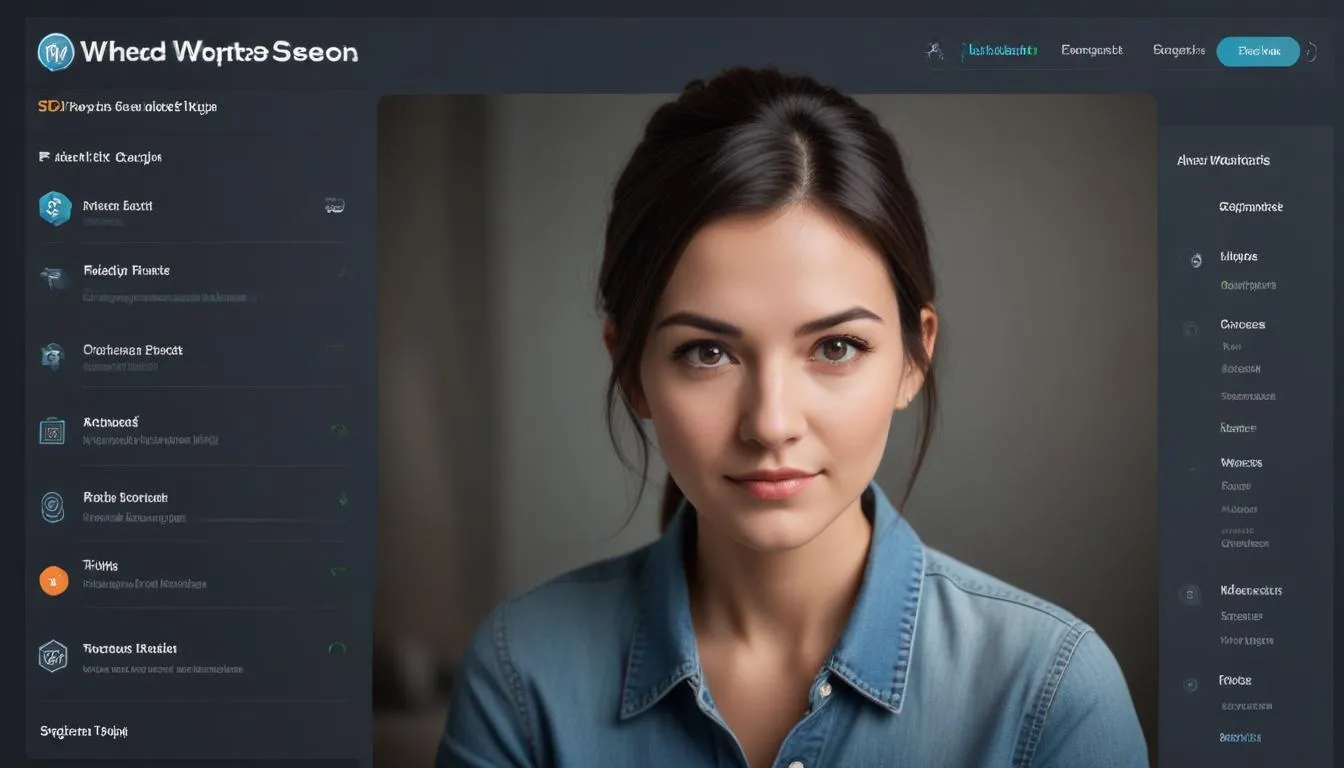
Task: Click the camera-shaped icon in the third left row
Action: [52, 355]
